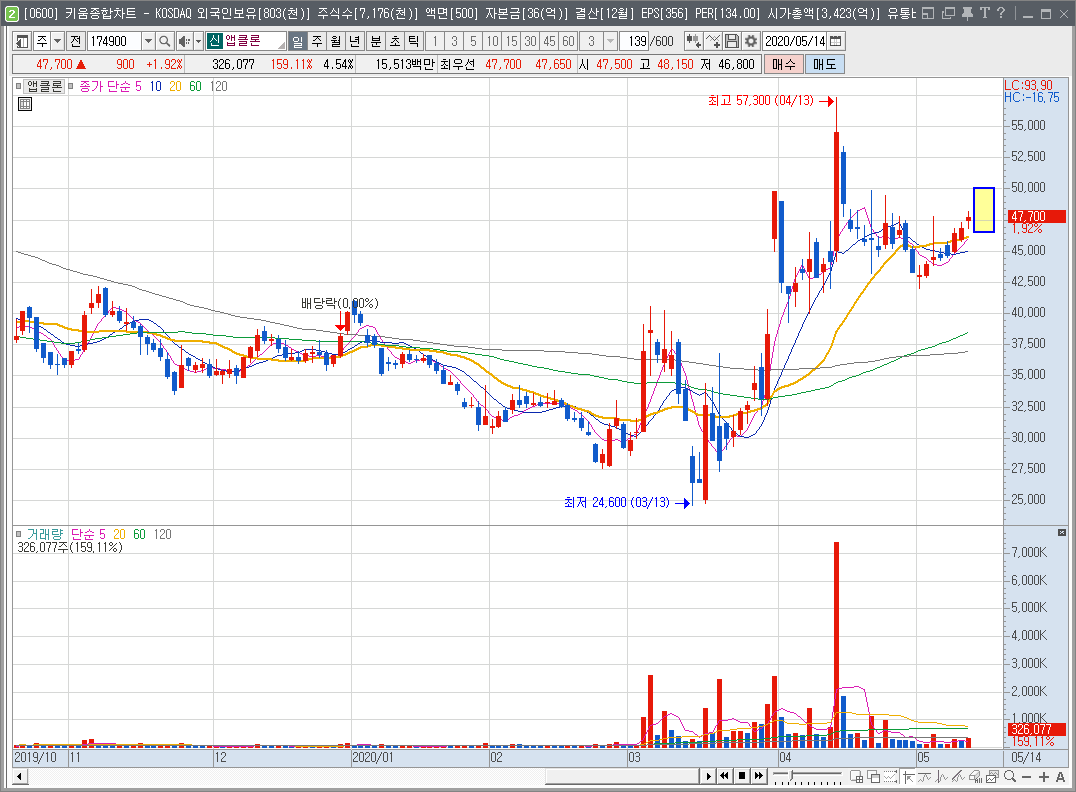This screenshot has width=1076, height=792.
Task: Click the date field 2020/05/14
Action: [795, 41]
